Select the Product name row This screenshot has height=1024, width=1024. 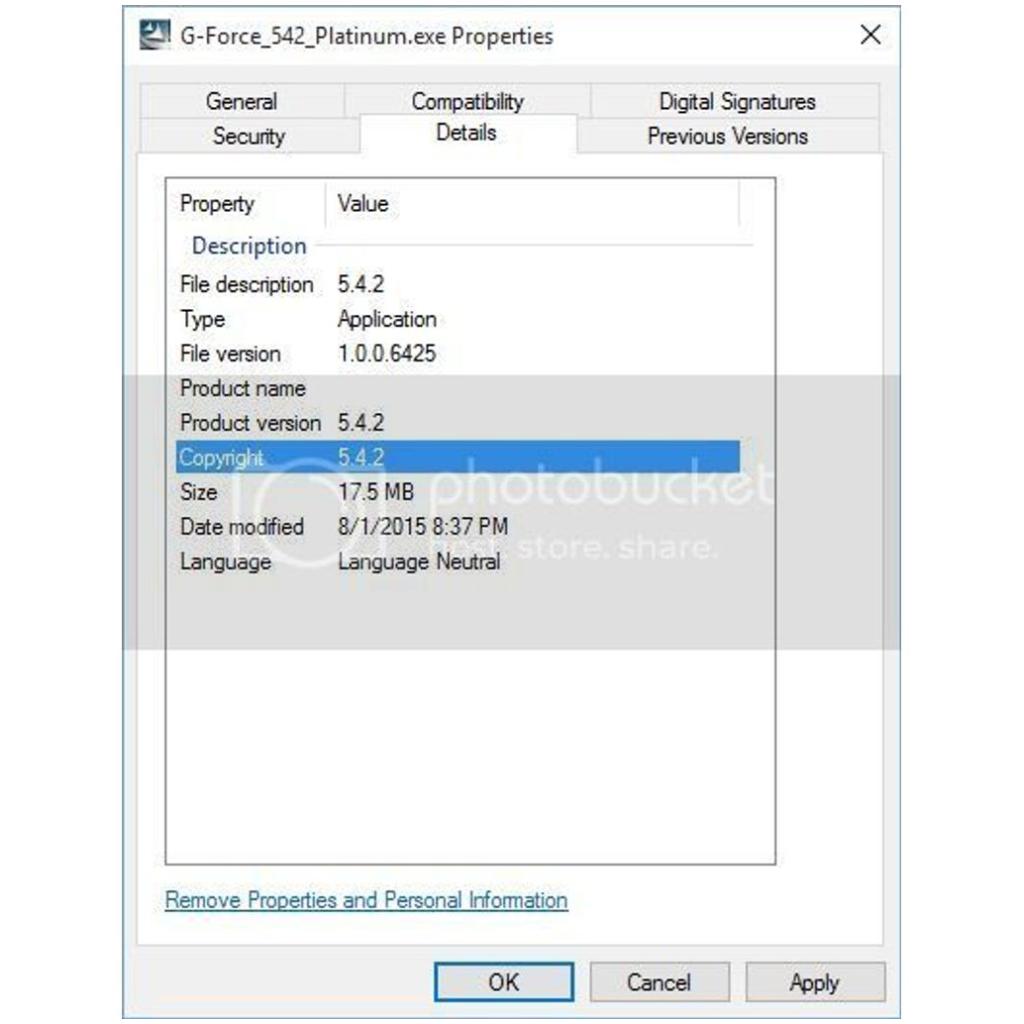point(243,389)
